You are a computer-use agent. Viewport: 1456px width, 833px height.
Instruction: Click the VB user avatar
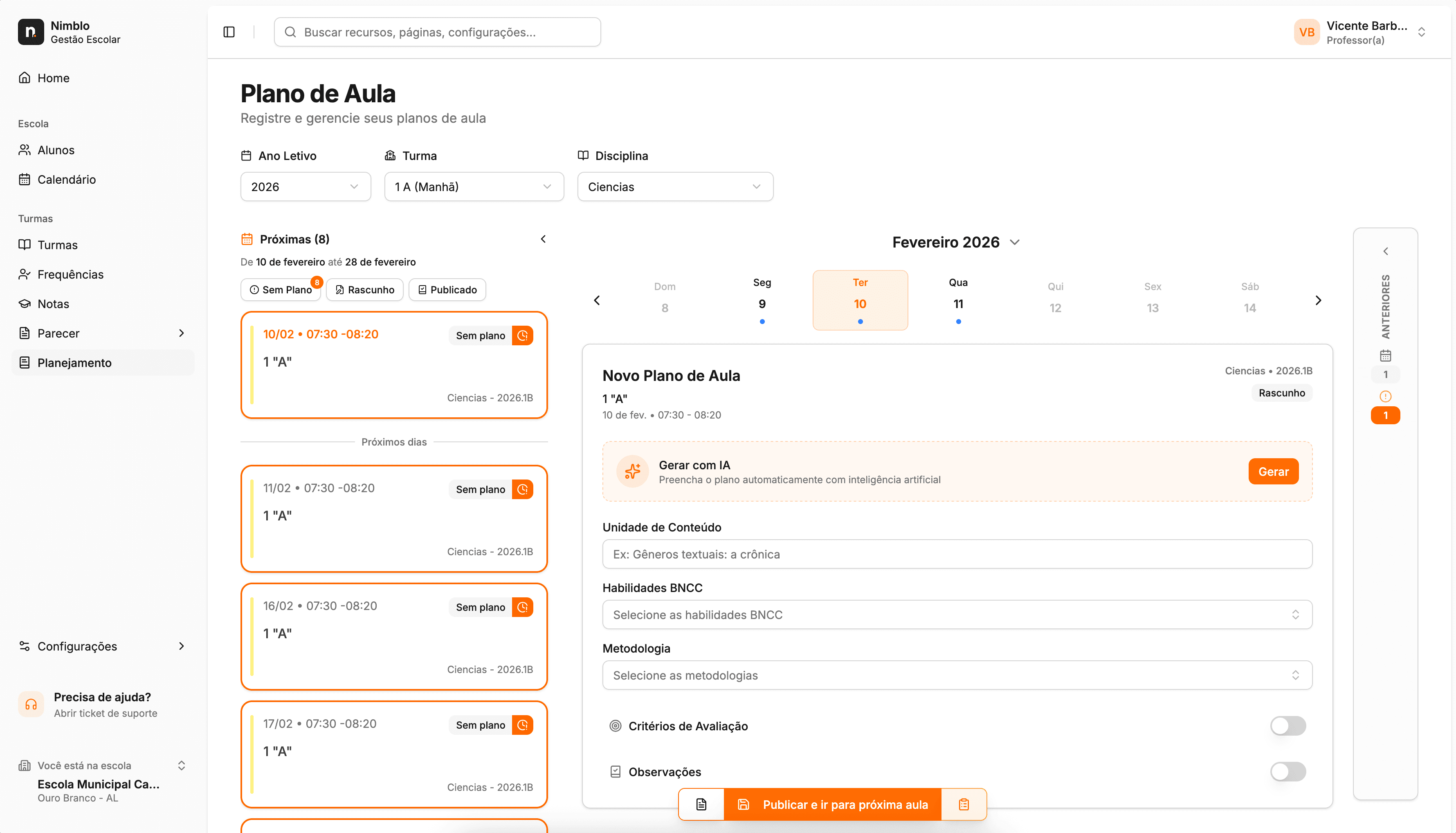click(1306, 32)
